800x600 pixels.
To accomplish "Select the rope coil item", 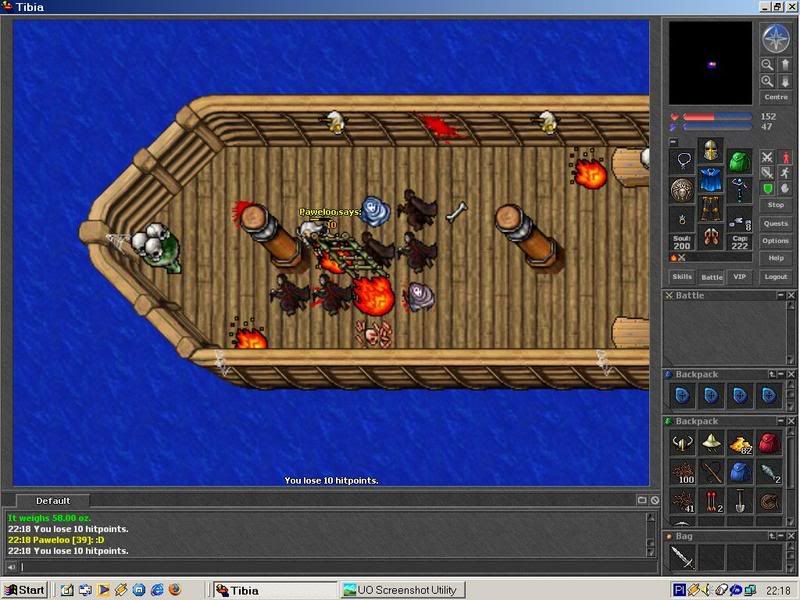I will click(x=768, y=501).
